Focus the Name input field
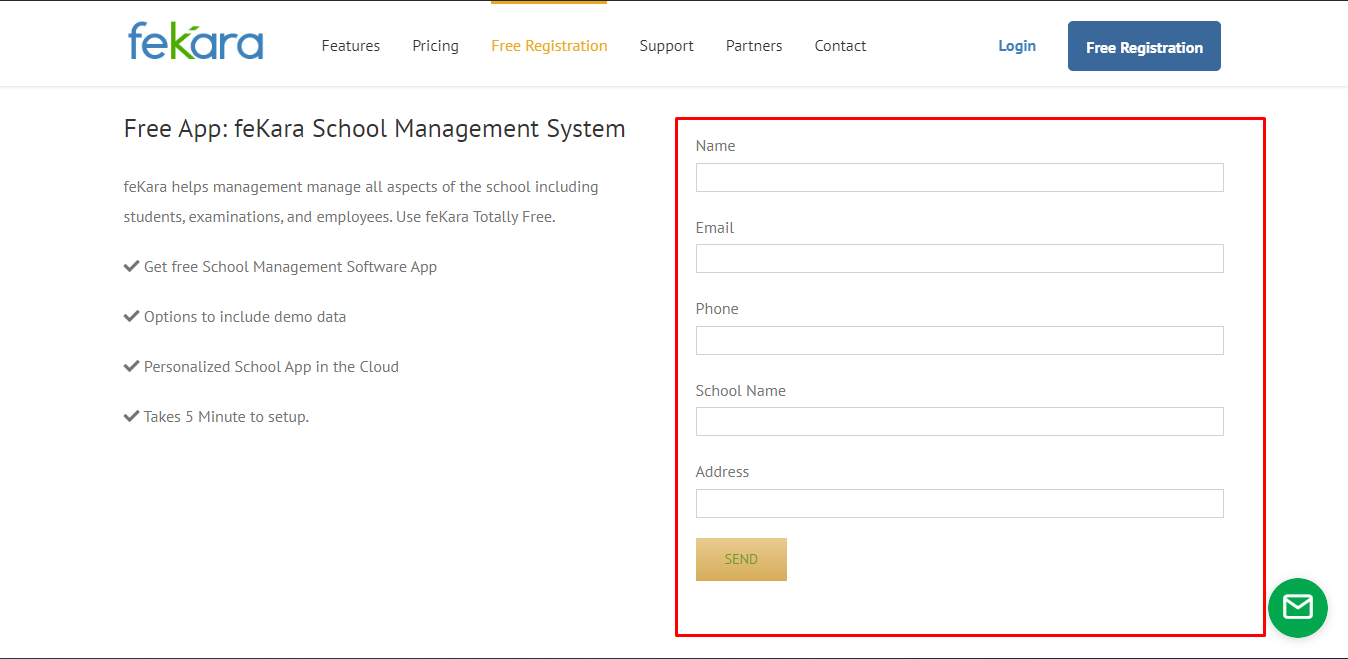The width and height of the screenshot is (1348, 659). click(960, 177)
